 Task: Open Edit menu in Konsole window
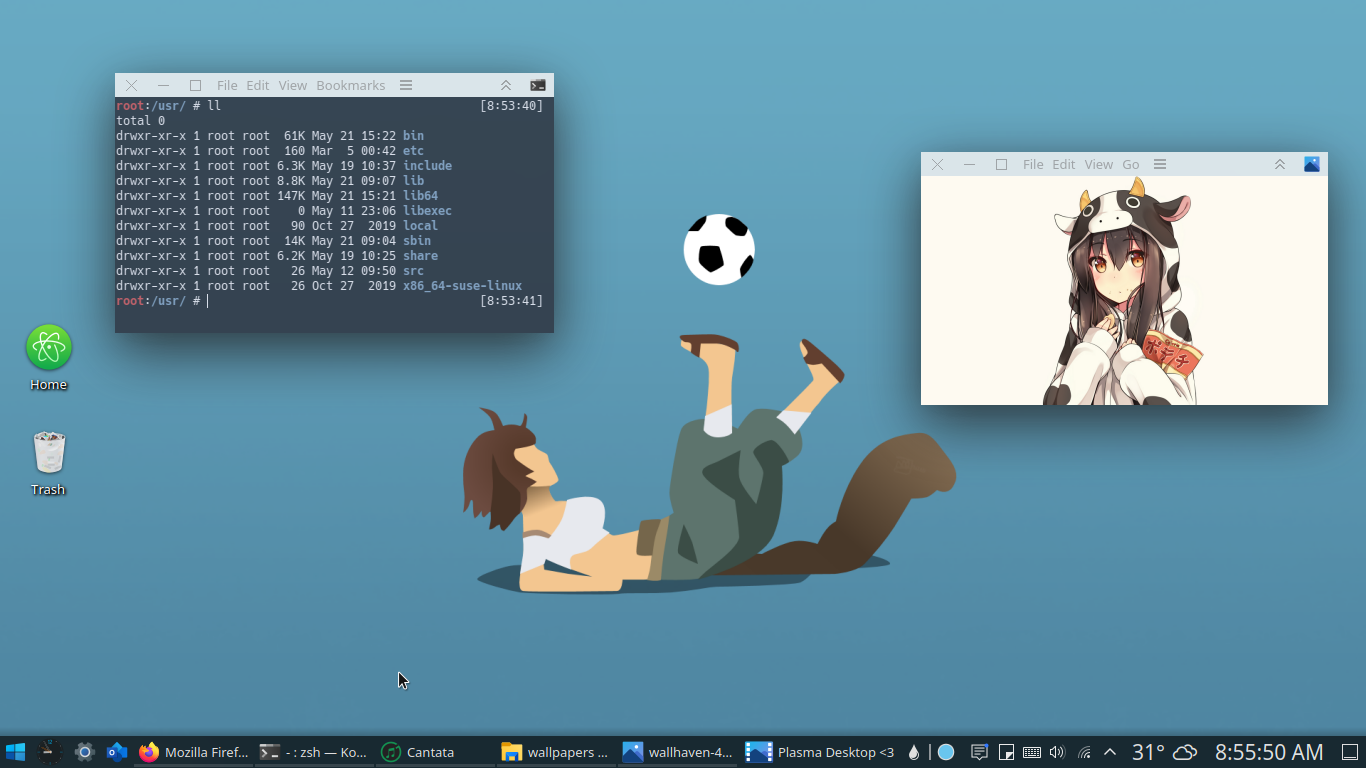[258, 86]
